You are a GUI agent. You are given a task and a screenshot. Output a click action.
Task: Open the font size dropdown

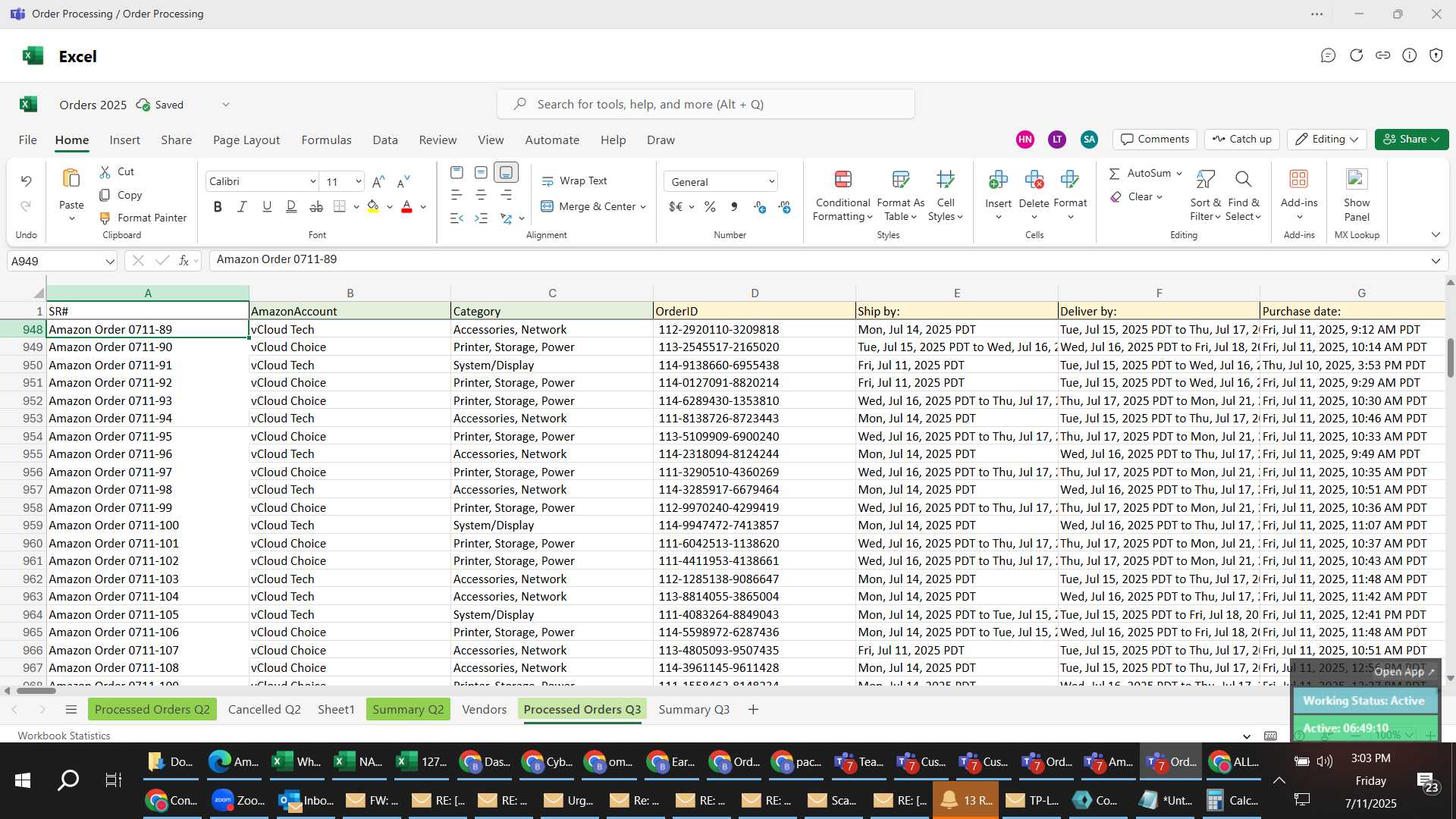point(358,182)
